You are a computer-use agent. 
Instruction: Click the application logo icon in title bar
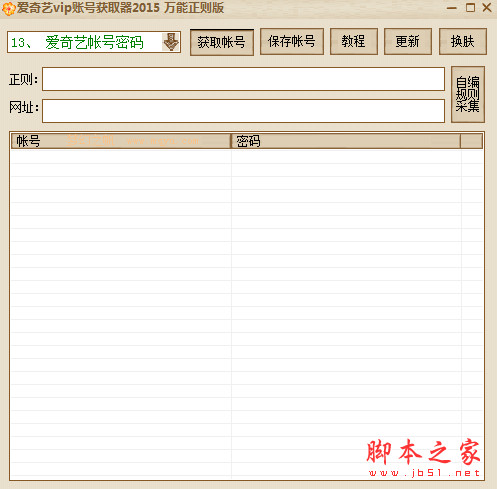pos(8,8)
